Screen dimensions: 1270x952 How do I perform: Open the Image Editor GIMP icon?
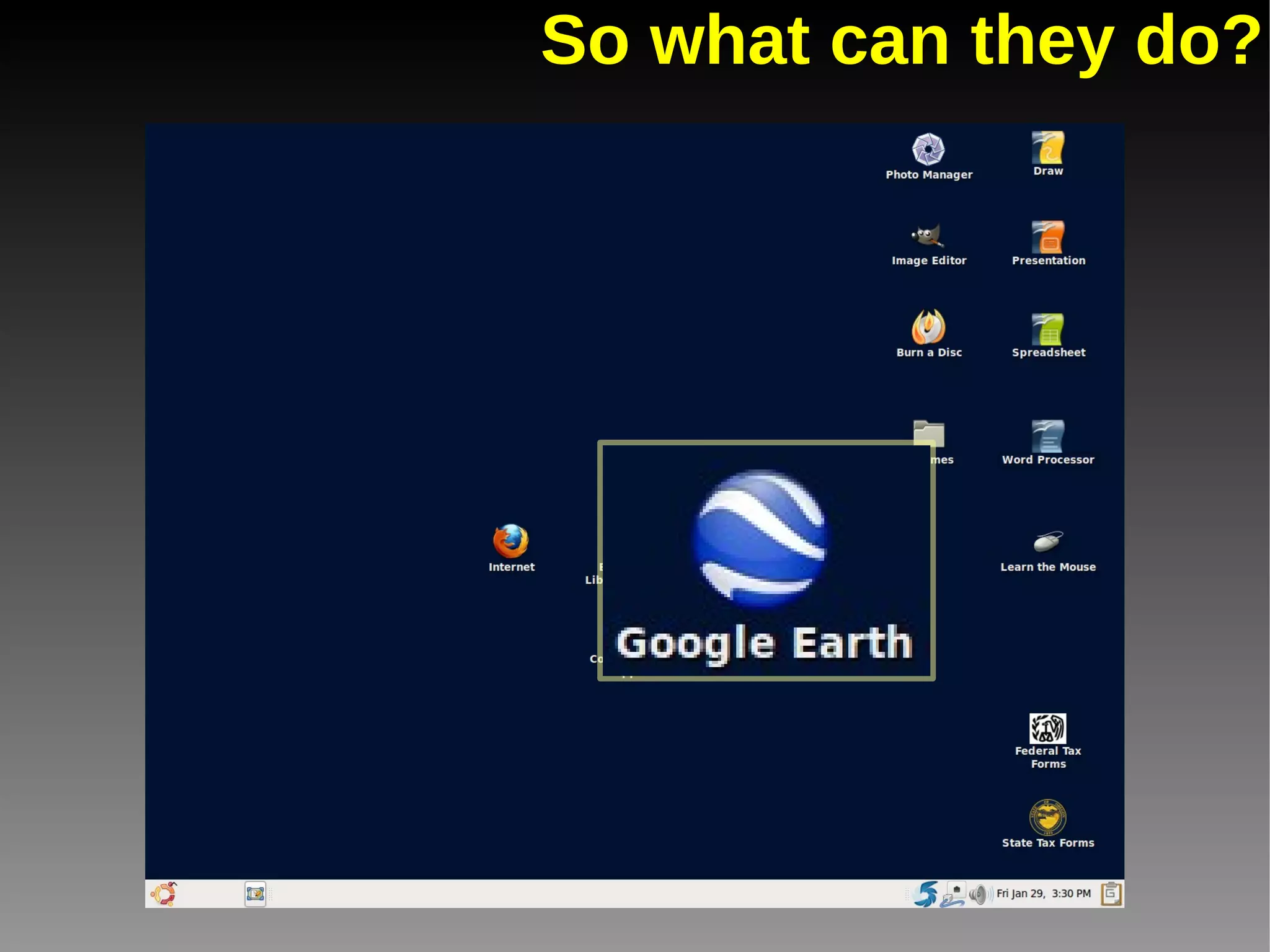tap(928, 236)
